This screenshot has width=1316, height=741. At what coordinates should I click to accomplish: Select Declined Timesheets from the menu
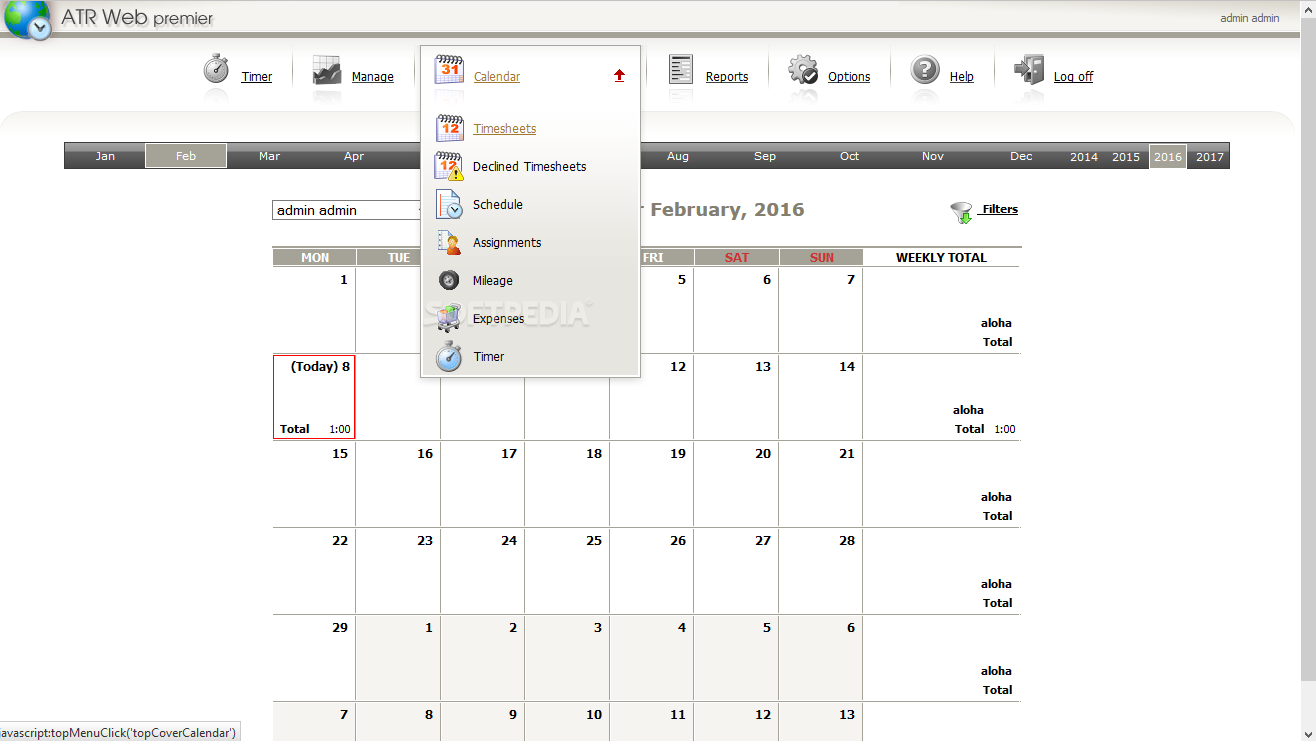pyautogui.click(x=529, y=167)
